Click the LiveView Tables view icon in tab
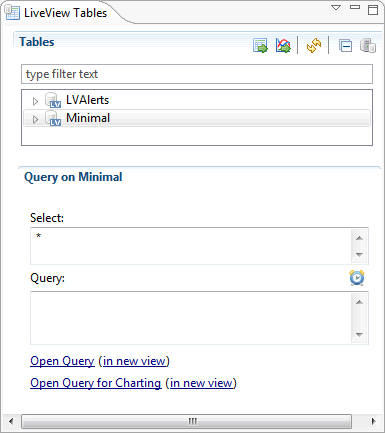 (12, 13)
